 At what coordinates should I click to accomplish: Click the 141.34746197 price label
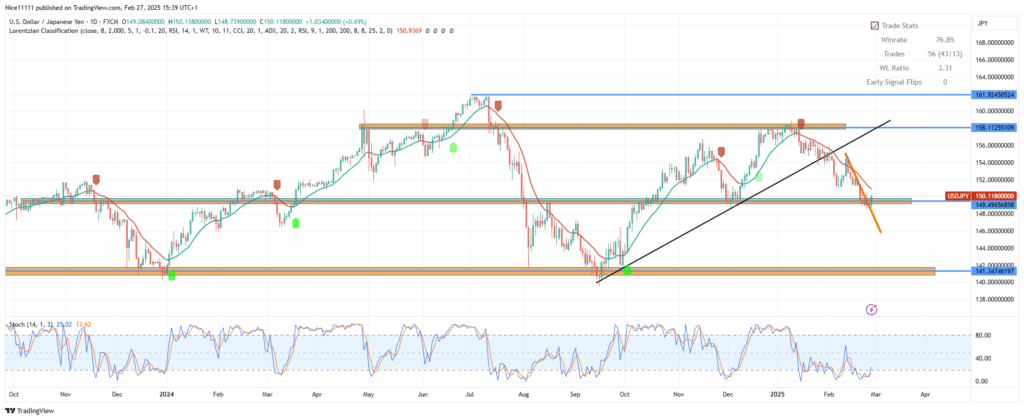tap(995, 270)
